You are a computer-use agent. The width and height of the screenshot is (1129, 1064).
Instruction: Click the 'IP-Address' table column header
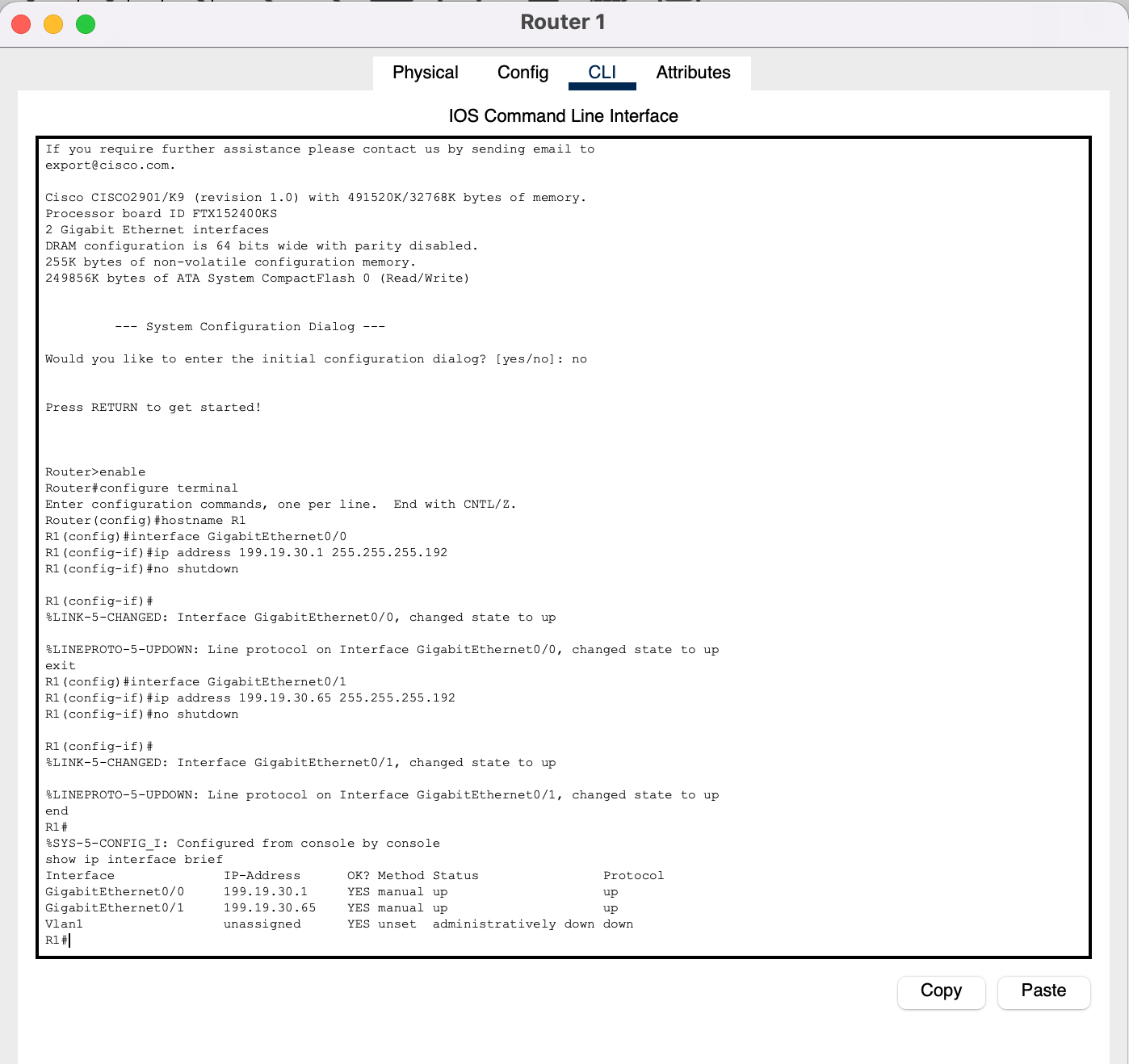262,876
